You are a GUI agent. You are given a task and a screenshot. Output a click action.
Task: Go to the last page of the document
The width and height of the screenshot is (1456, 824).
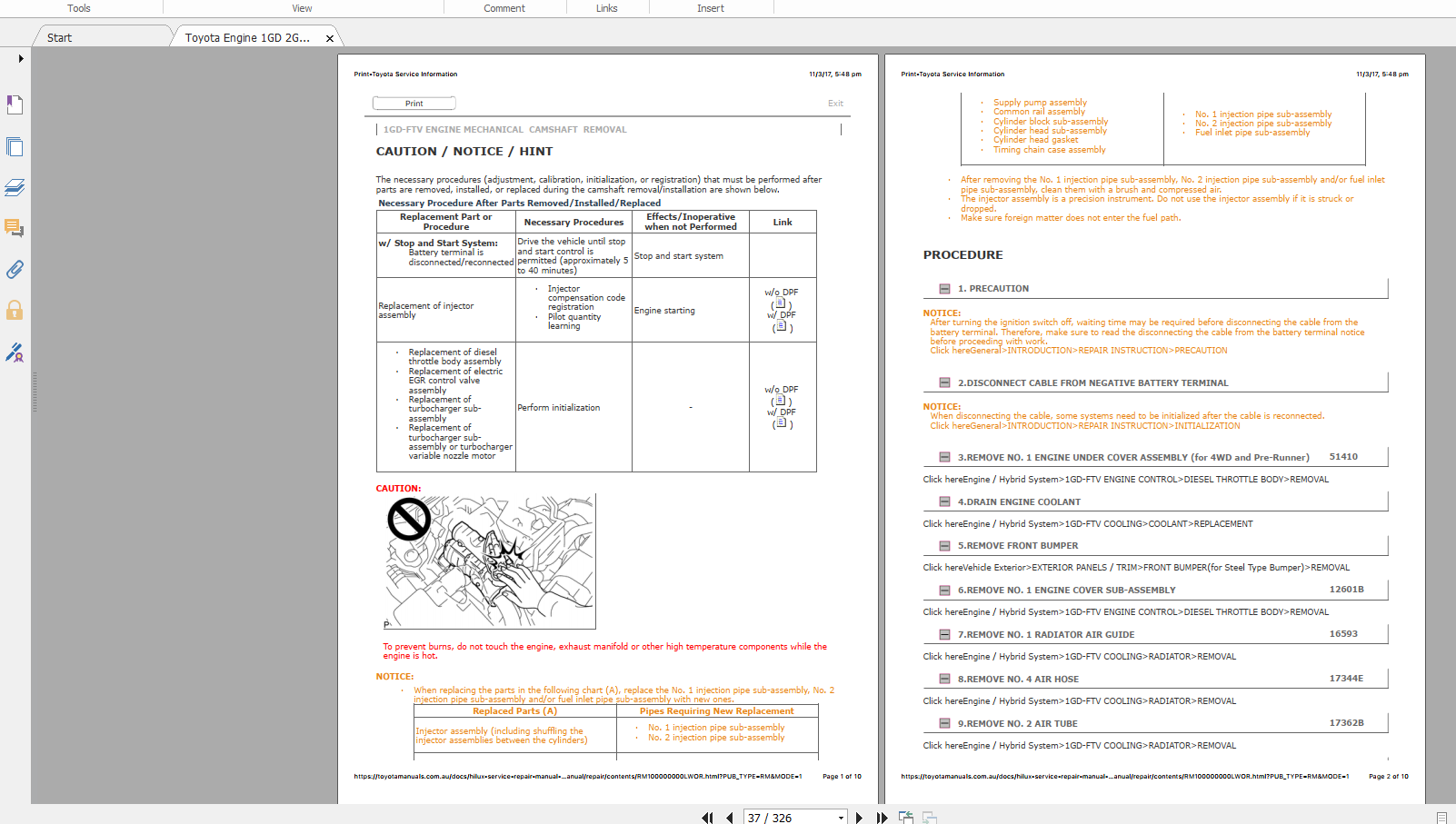(x=883, y=818)
